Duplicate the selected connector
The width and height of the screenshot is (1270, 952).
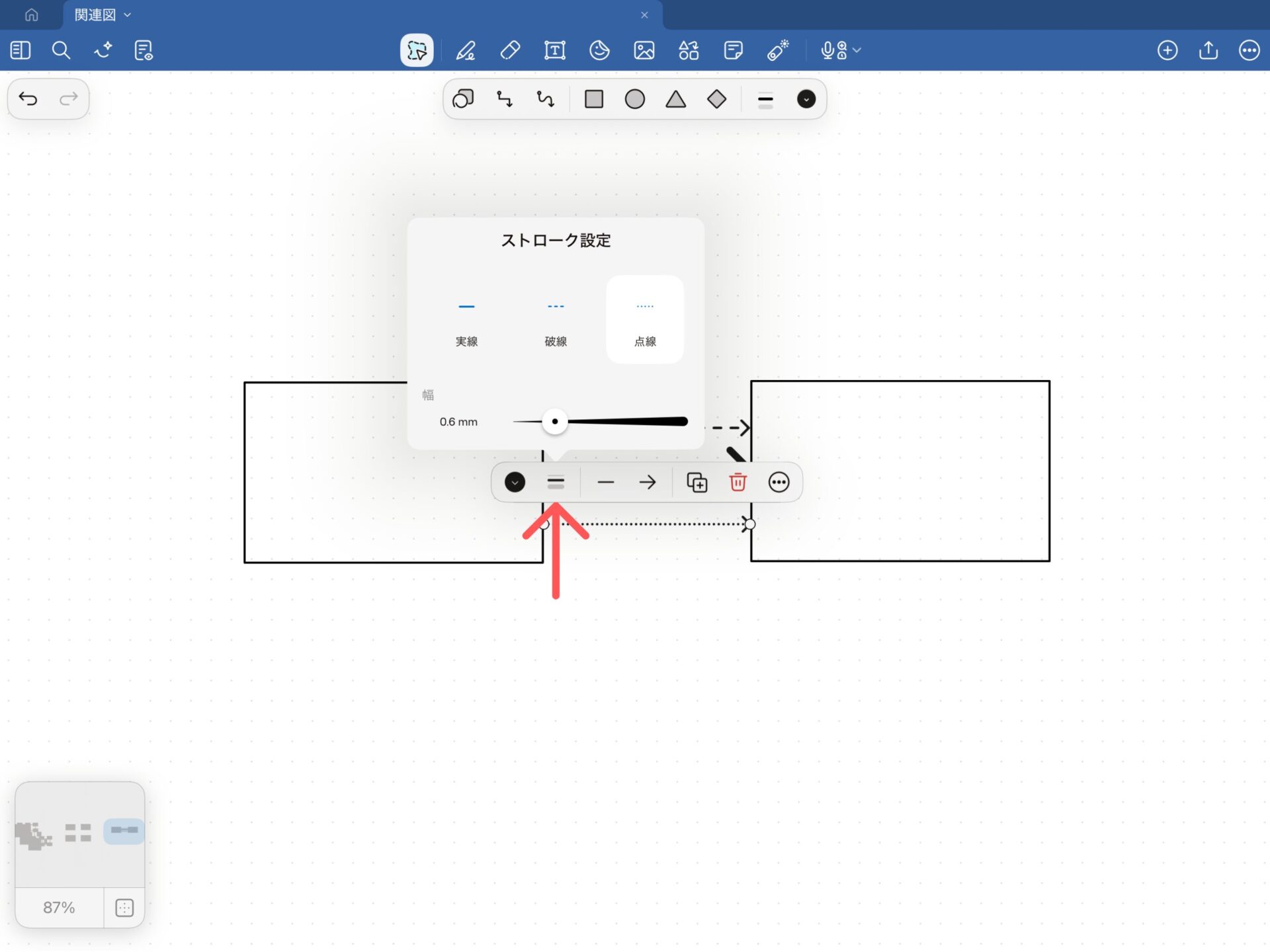tap(697, 482)
